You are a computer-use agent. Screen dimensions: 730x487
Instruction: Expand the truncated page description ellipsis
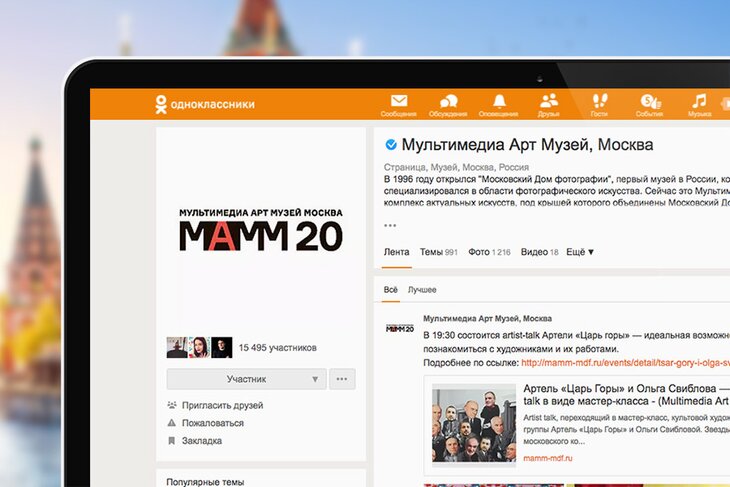390,225
